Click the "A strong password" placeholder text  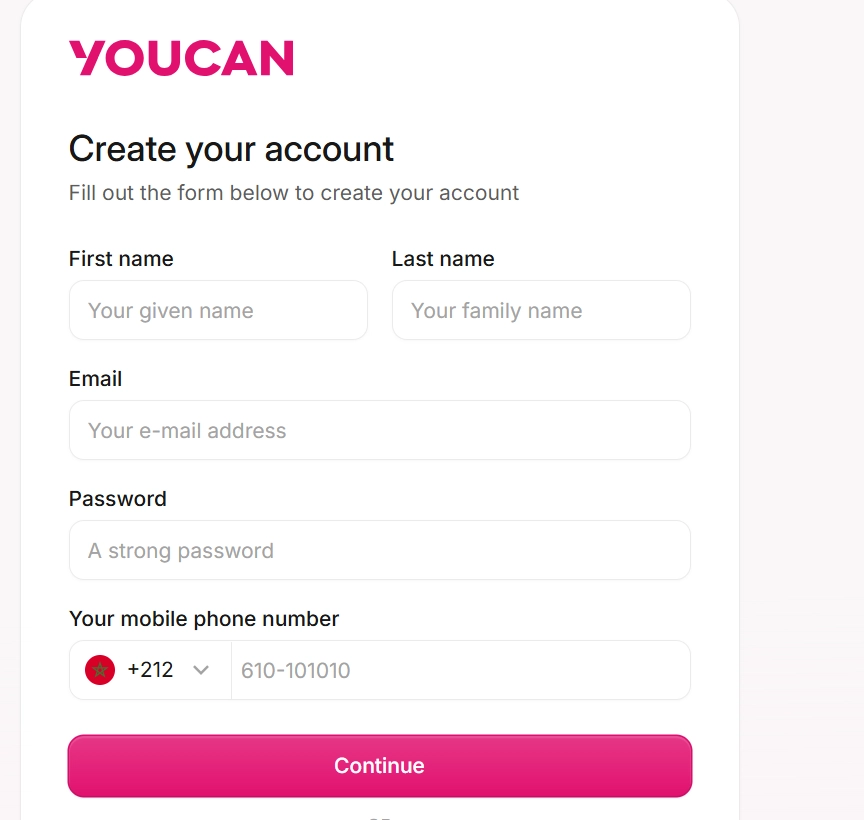point(181,551)
